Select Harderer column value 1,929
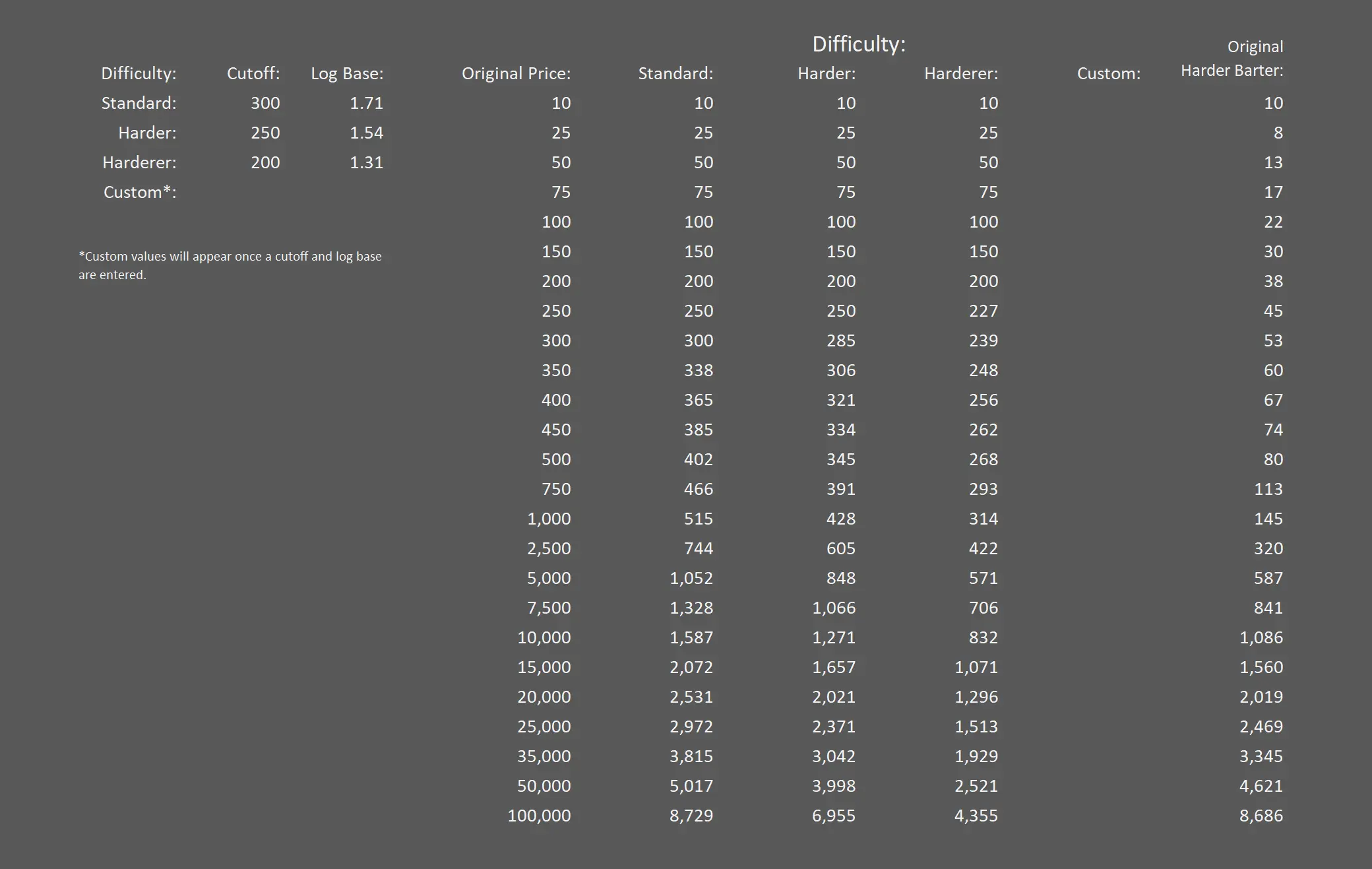 (976, 756)
